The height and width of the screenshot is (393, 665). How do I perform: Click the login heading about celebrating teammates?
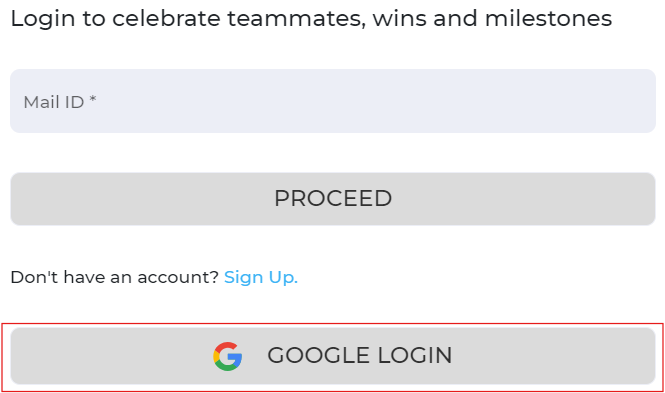(x=311, y=19)
